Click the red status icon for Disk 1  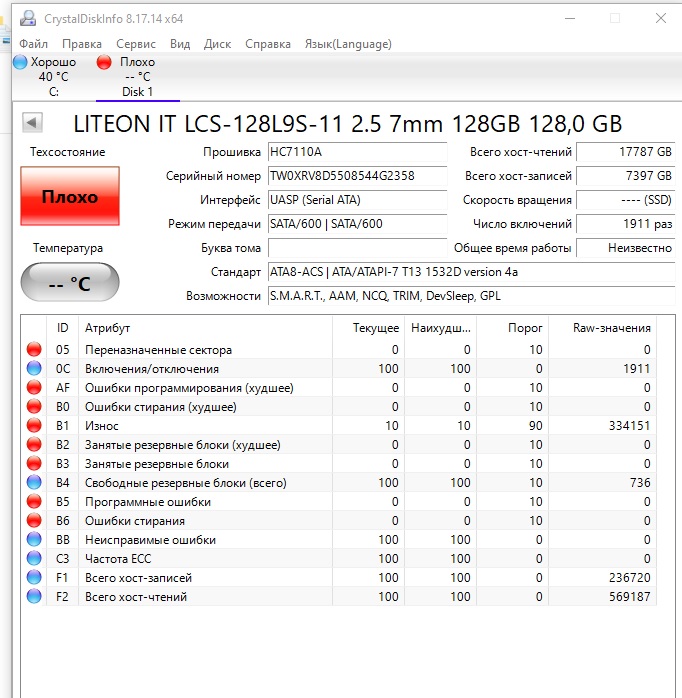(104, 62)
